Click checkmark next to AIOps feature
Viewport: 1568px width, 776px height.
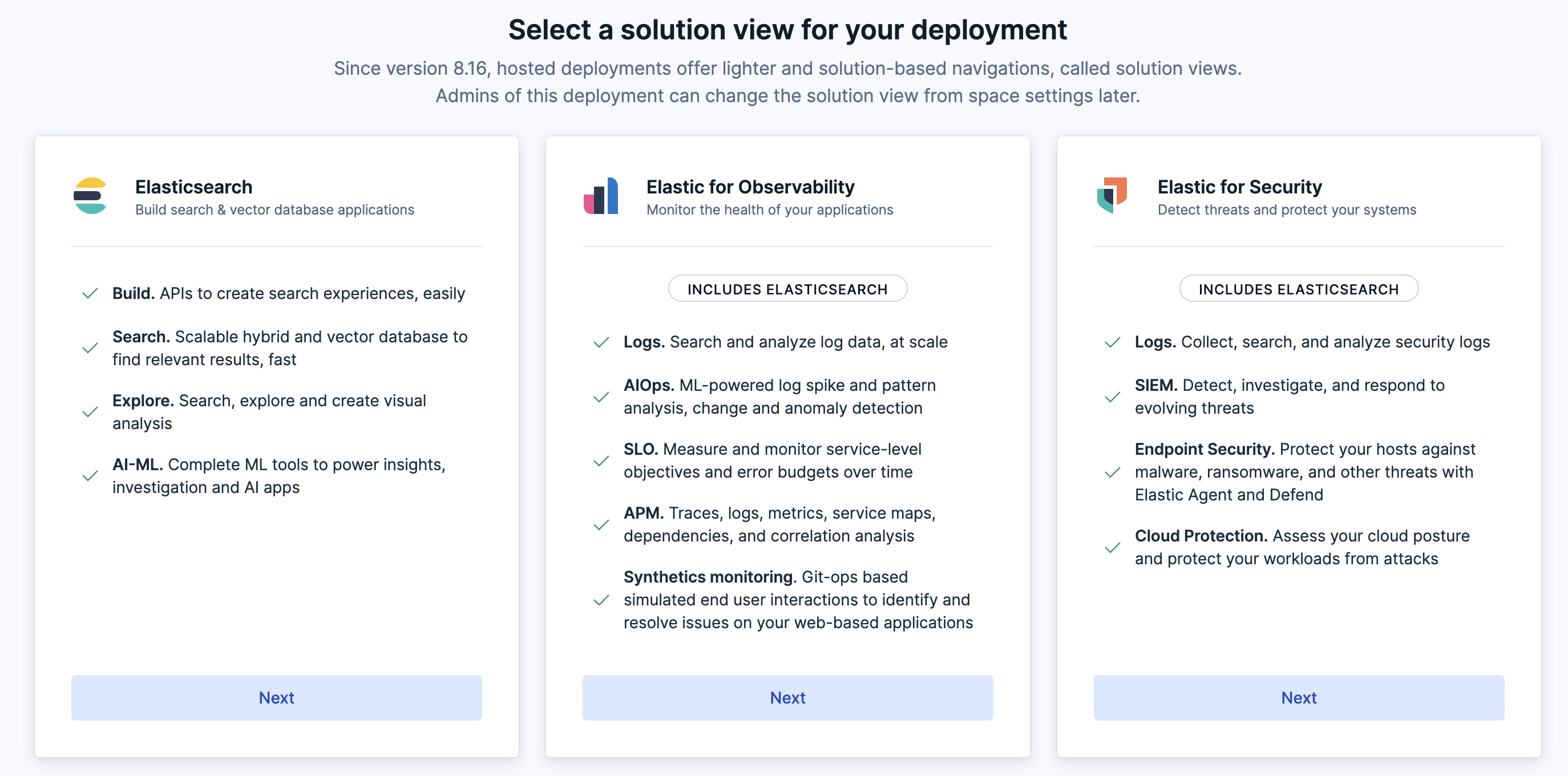tap(601, 398)
